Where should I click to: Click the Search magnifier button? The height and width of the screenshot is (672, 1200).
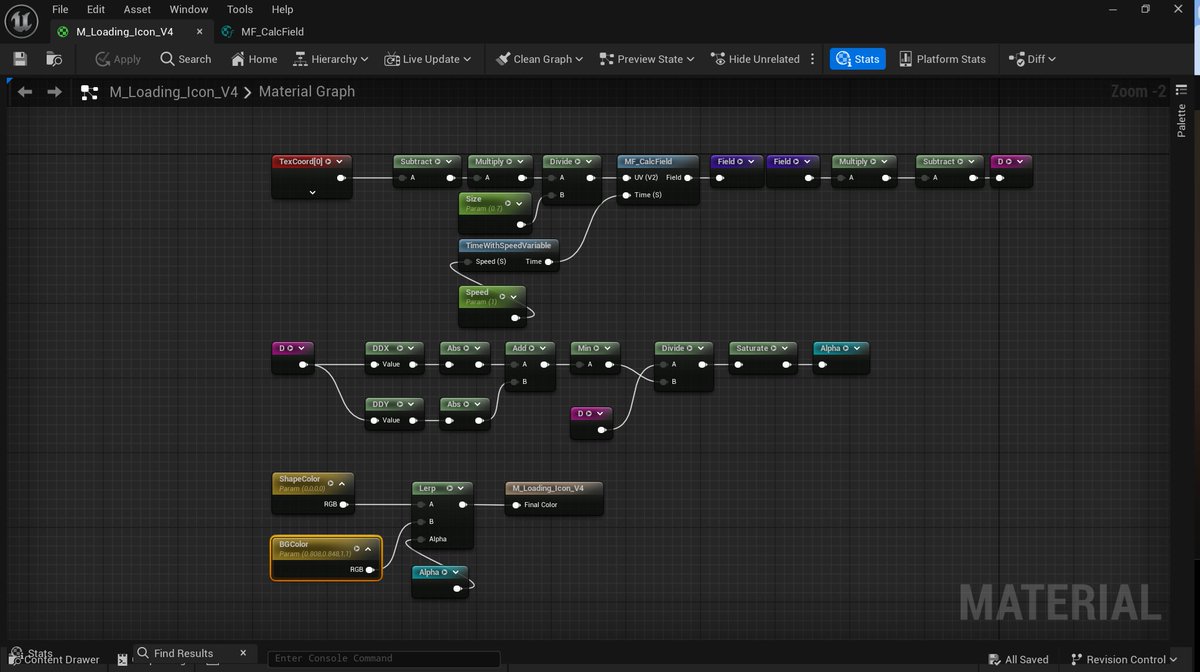point(186,59)
